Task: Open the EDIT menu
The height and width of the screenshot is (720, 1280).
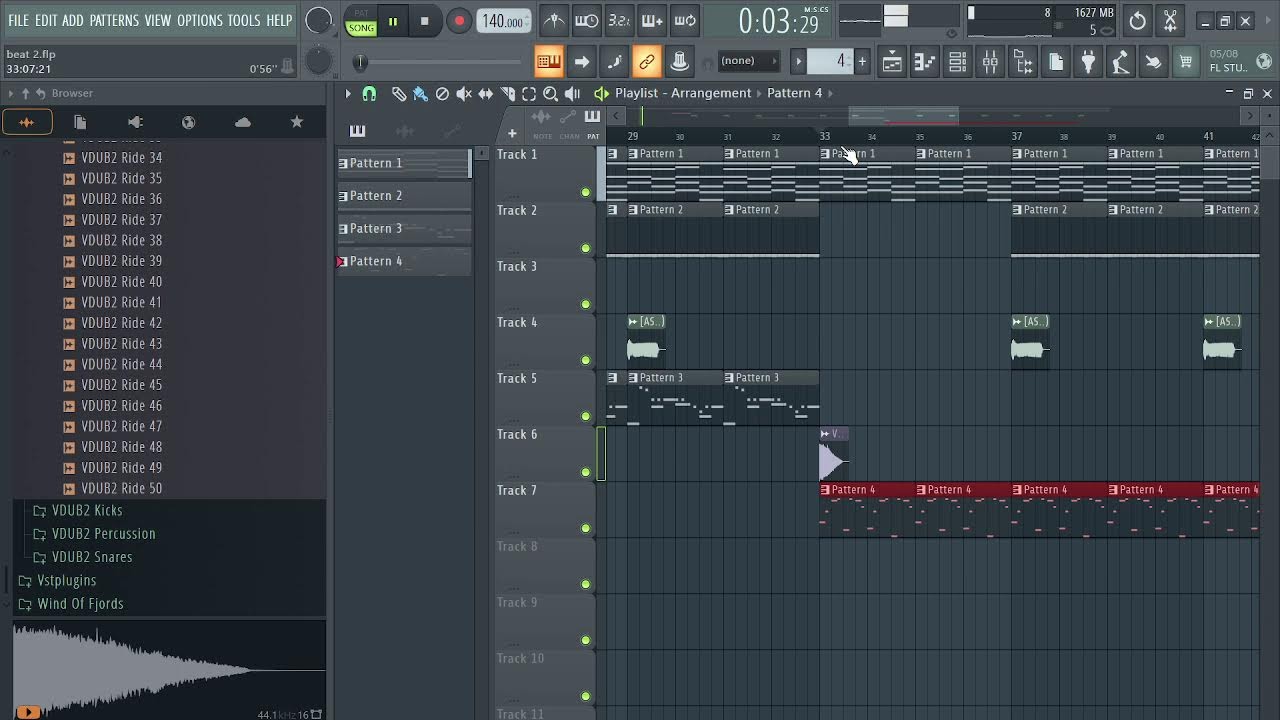Action: pyautogui.click(x=46, y=20)
